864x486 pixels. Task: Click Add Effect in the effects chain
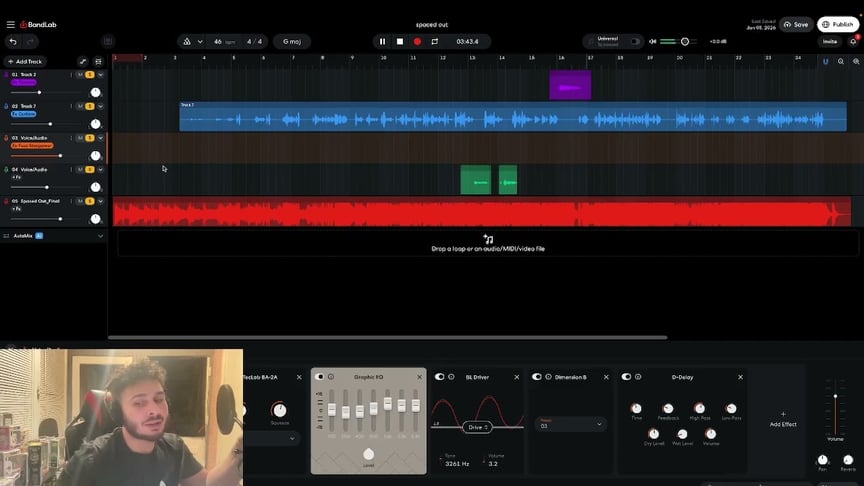coord(783,419)
